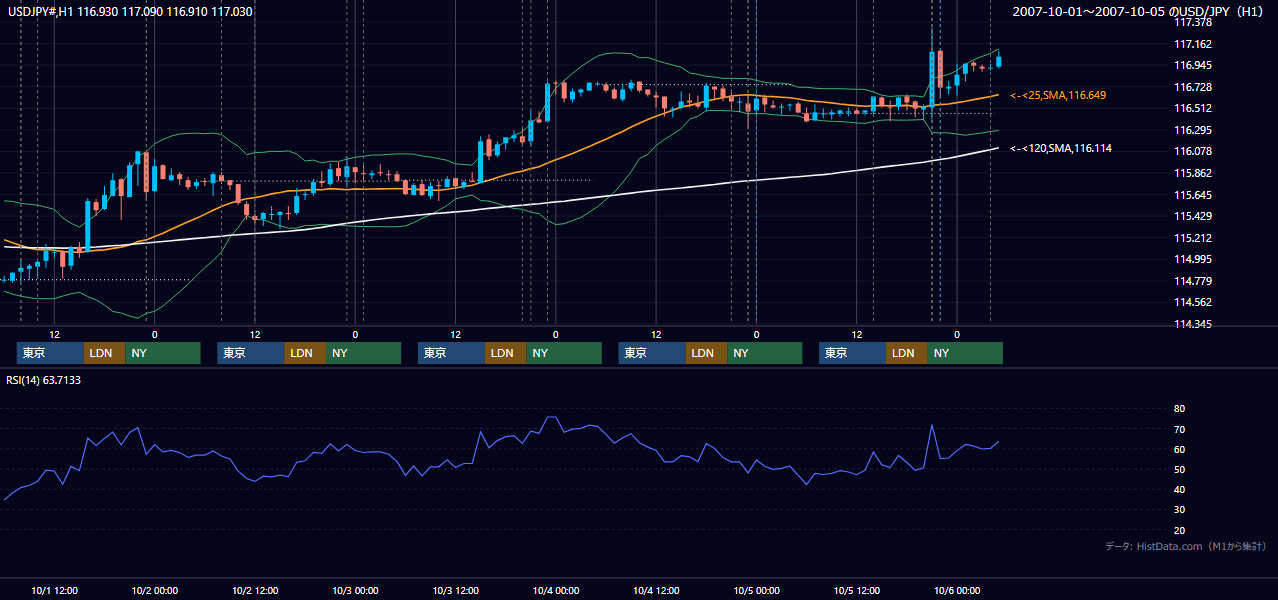Click price axis value 116.728

tap(1192, 87)
